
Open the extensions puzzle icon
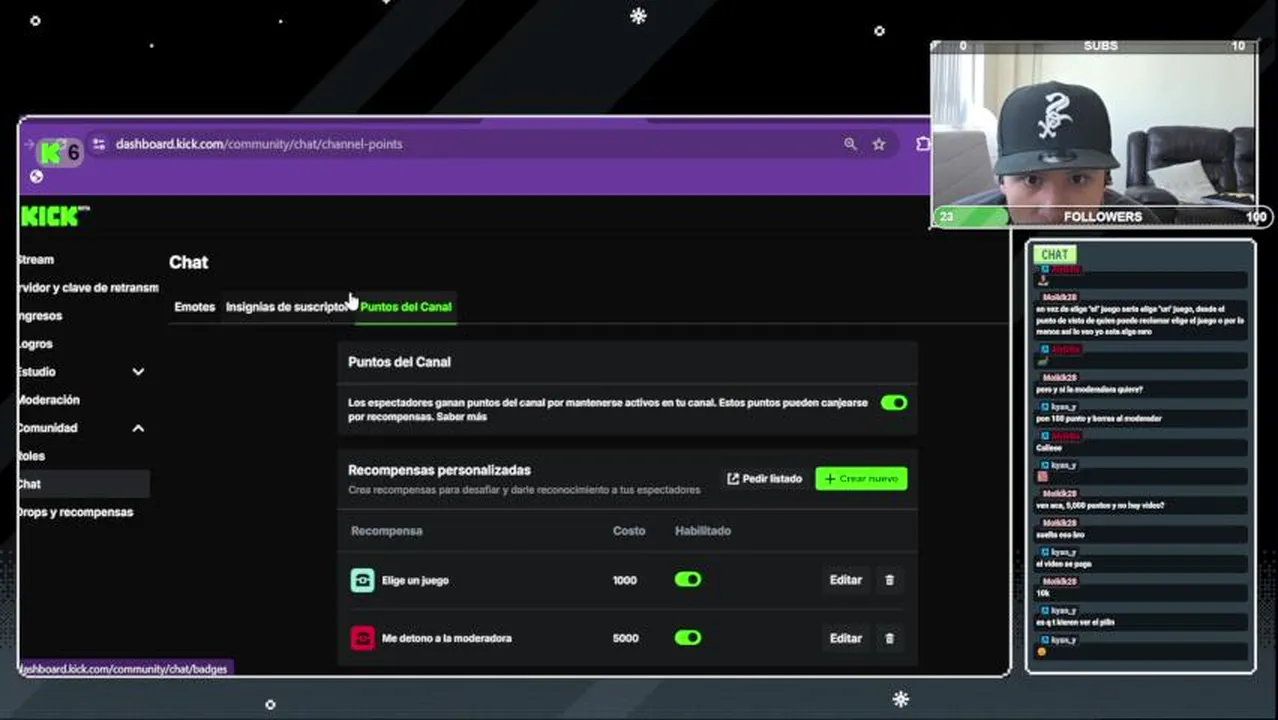tap(922, 144)
